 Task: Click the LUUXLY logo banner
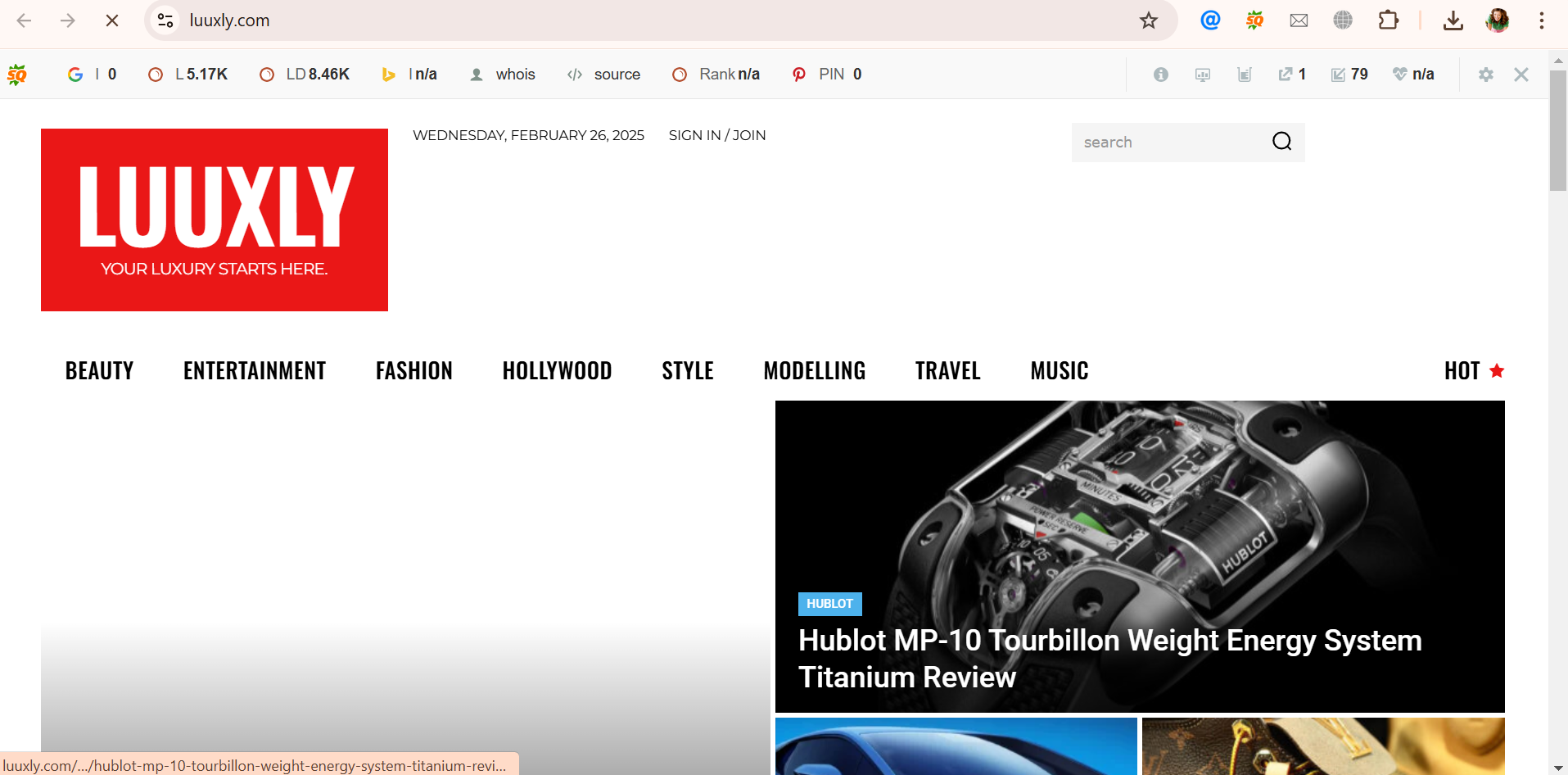[x=215, y=220]
